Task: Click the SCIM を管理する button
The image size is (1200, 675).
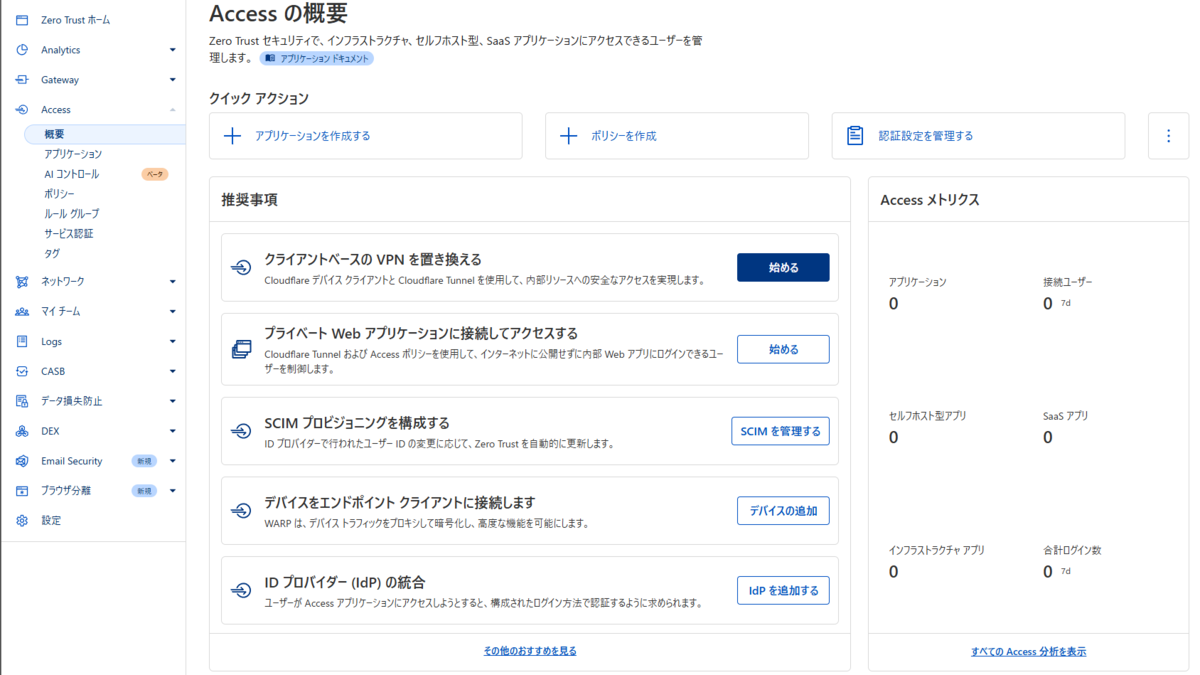Action: point(780,431)
